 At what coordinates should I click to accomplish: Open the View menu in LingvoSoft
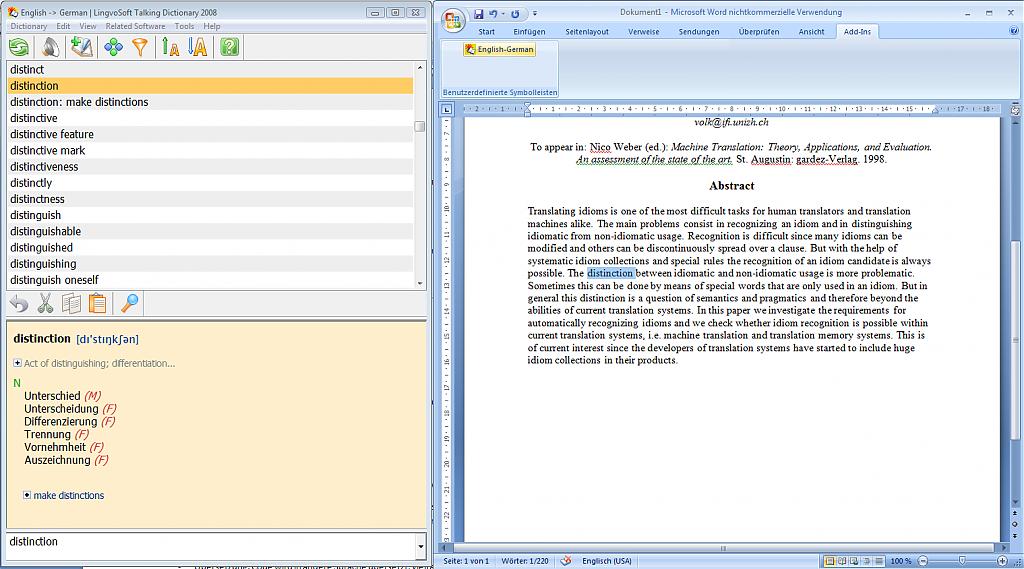[x=88, y=26]
